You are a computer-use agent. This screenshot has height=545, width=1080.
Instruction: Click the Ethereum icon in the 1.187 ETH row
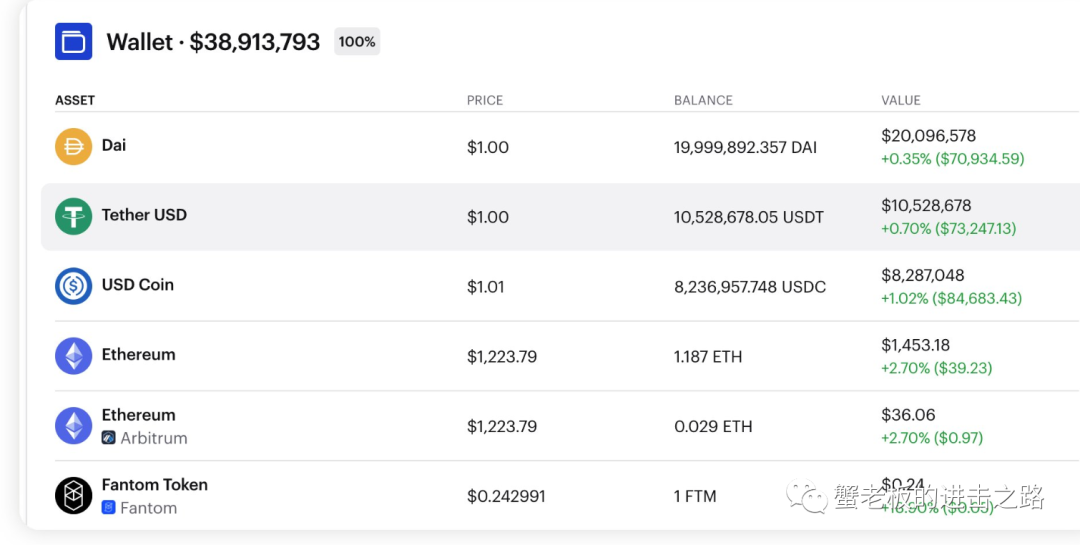point(74,356)
